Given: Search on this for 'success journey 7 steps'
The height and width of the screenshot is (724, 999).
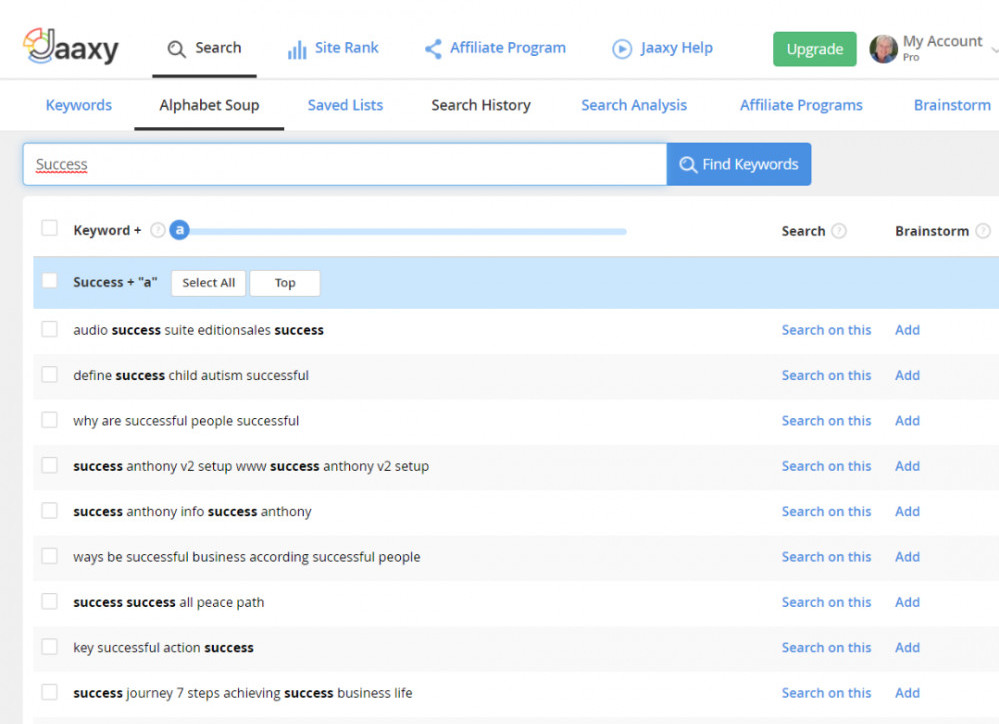Looking at the screenshot, I should click(826, 693).
